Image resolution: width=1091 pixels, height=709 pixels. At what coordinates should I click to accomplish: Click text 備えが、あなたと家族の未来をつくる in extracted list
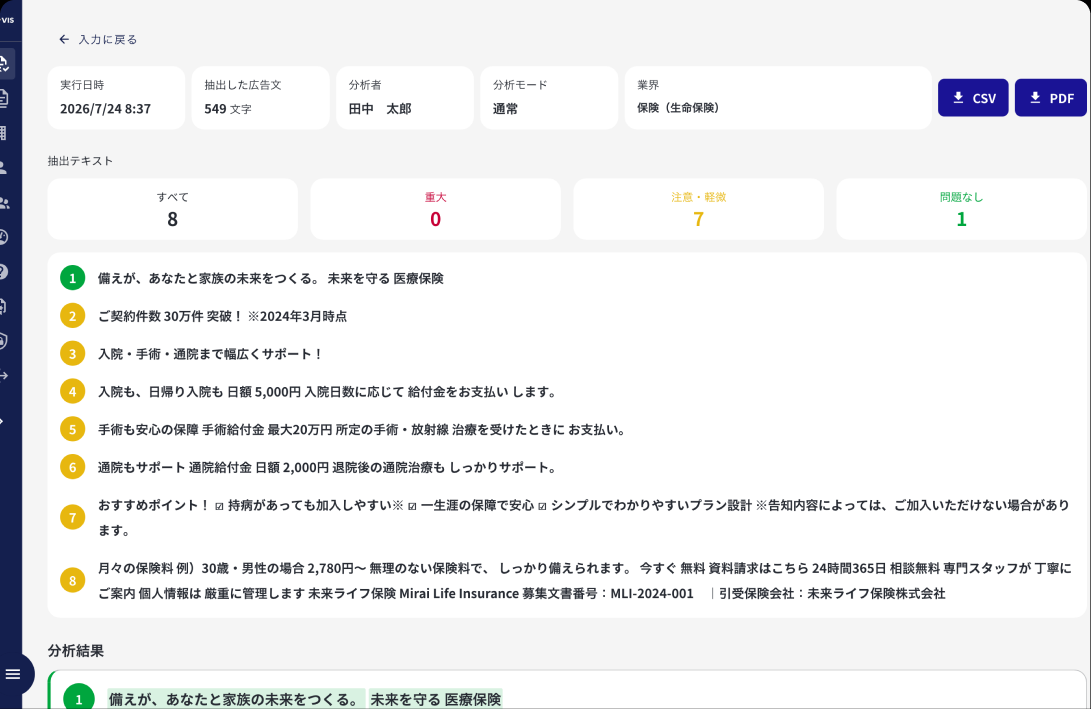coord(208,278)
